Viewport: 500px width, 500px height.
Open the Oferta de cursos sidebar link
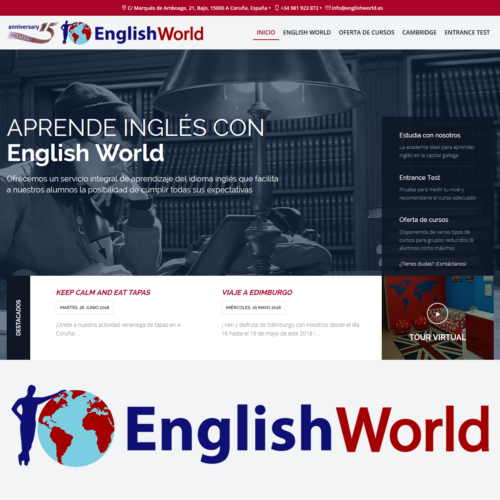coord(423,220)
